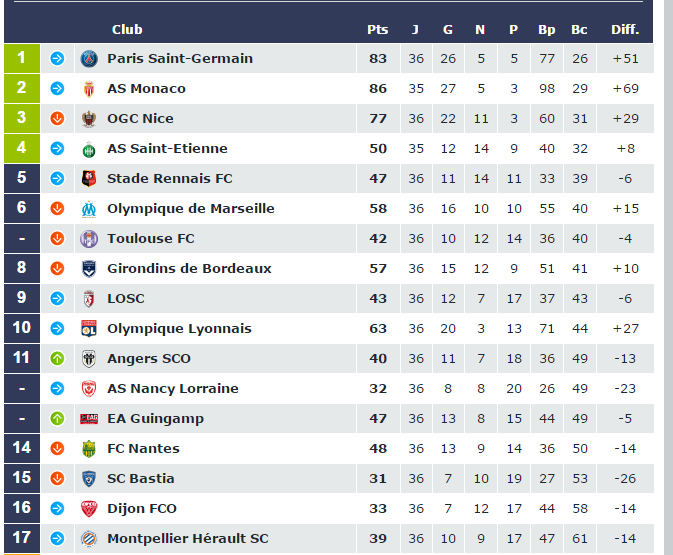Image resolution: width=673 pixels, height=555 pixels.
Task: Click the OGC Nice club crest
Action: [89, 119]
